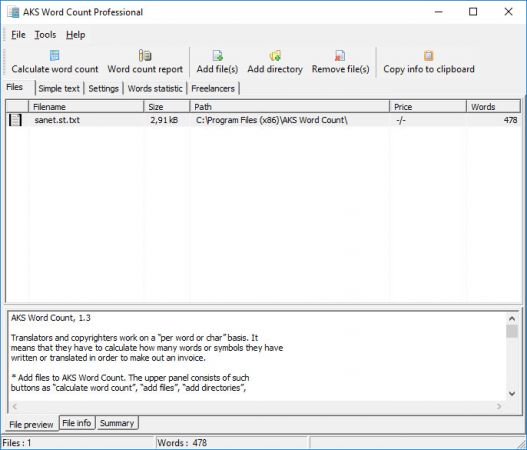Screen dimensions: 527x450
Task: Click the Calculate word count icon
Action: pyautogui.click(x=54, y=55)
